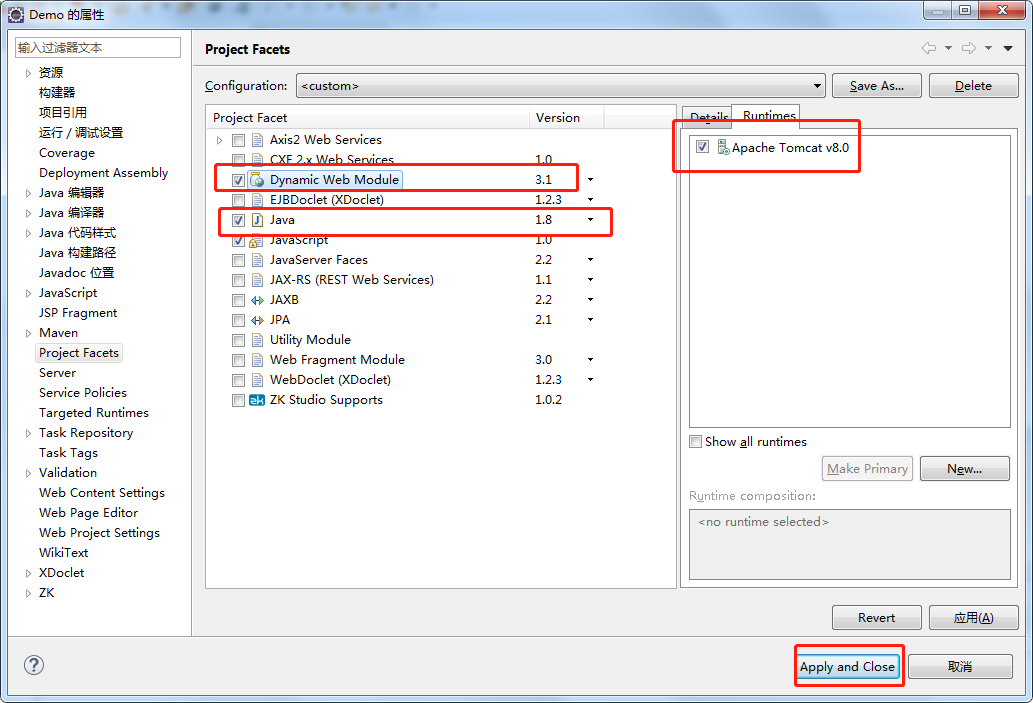Uncheck the Apache Tomcat v8.0 runtime

click(702, 147)
